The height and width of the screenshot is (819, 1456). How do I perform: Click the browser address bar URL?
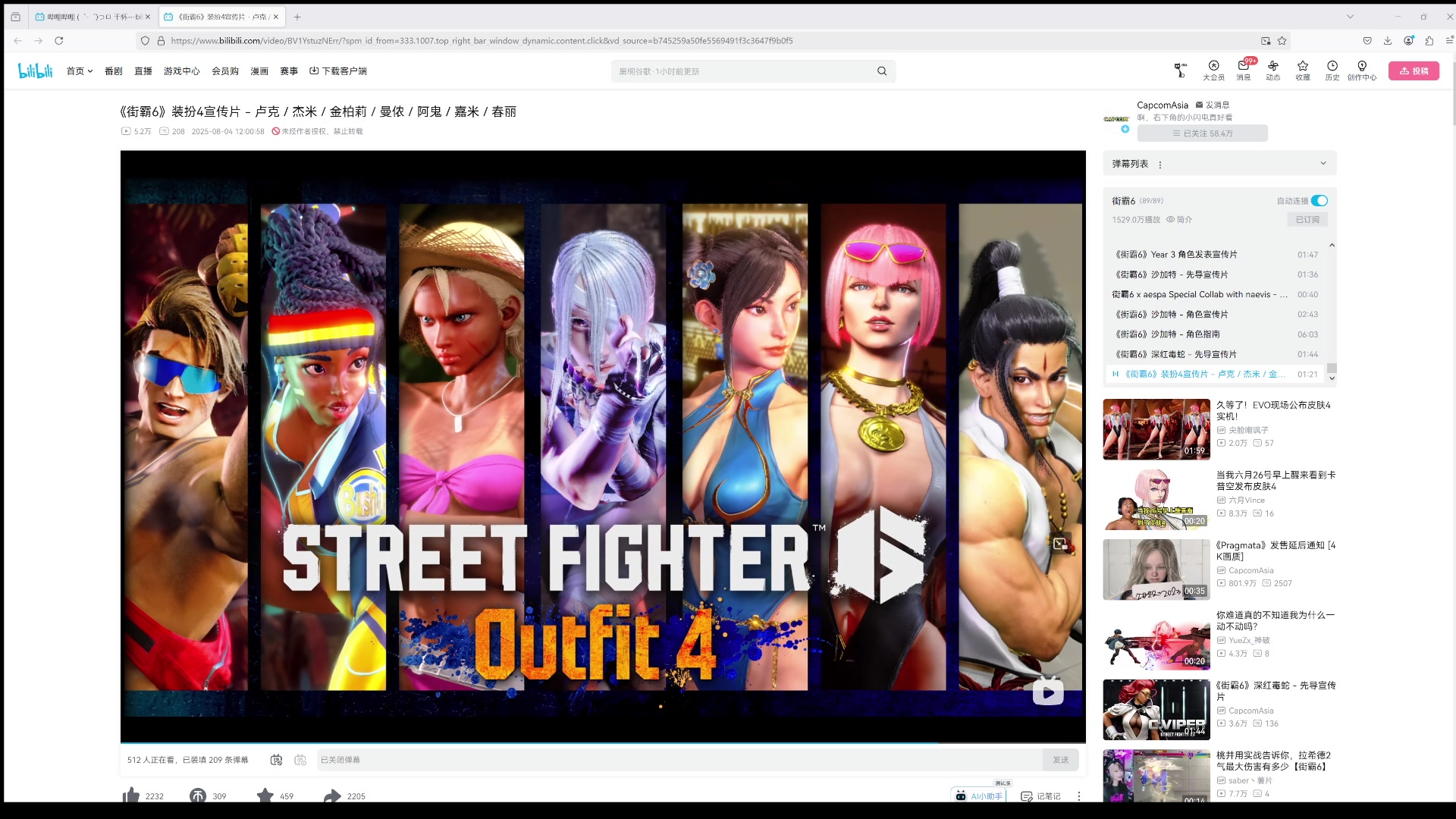tap(482, 41)
